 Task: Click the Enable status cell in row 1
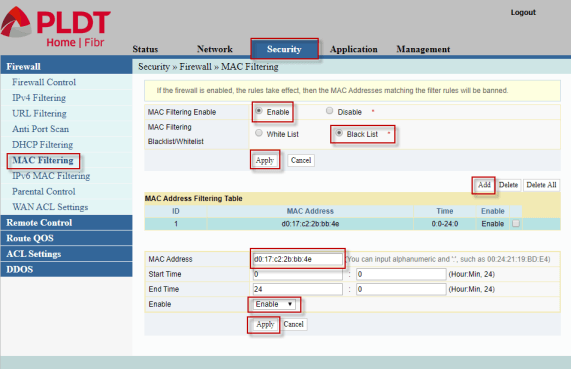[493, 224]
